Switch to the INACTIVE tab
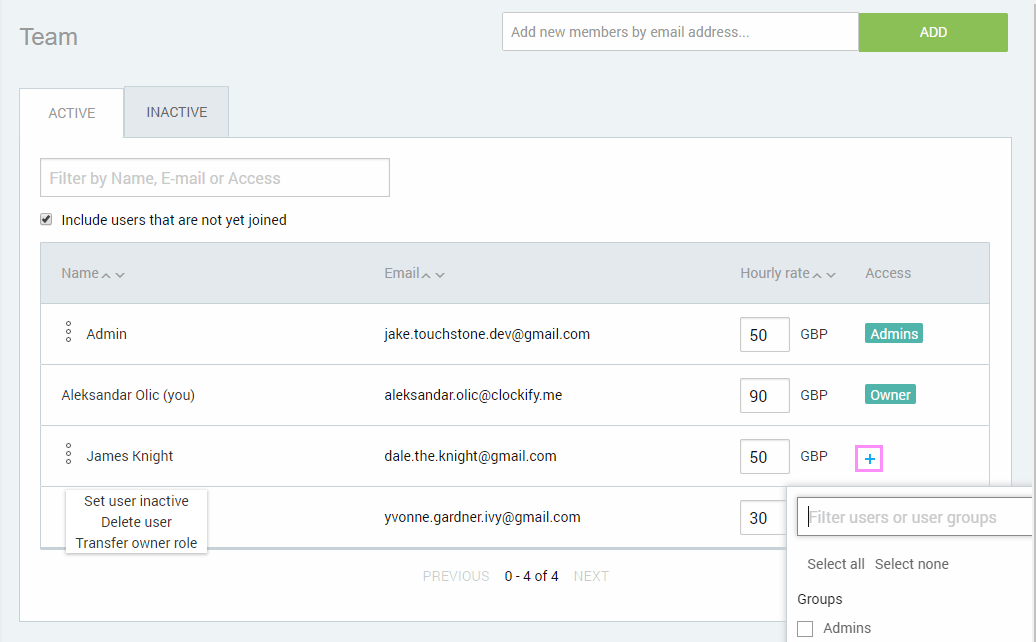 point(176,112)
